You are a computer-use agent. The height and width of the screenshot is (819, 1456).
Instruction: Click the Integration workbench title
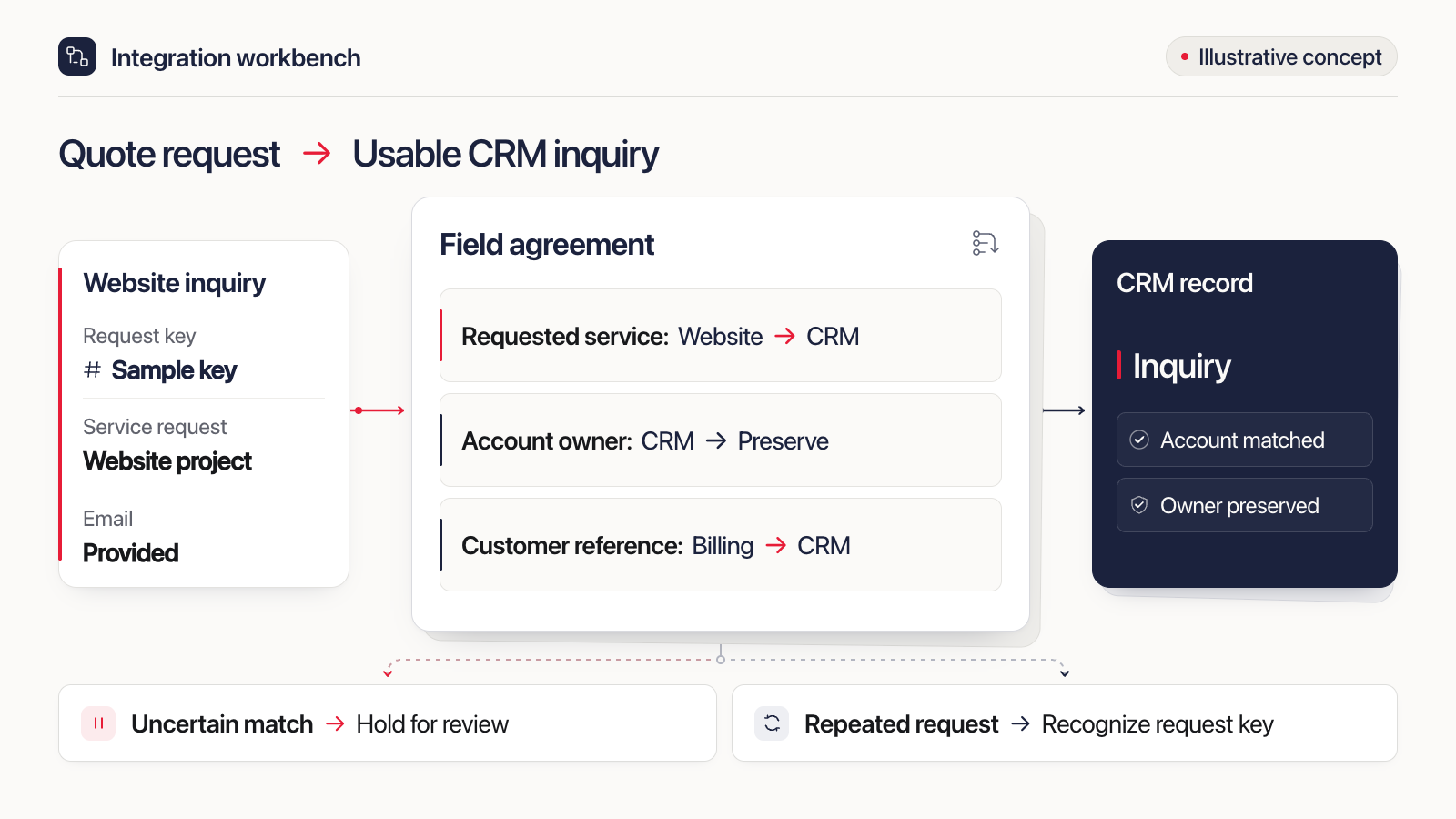[236, 57]
